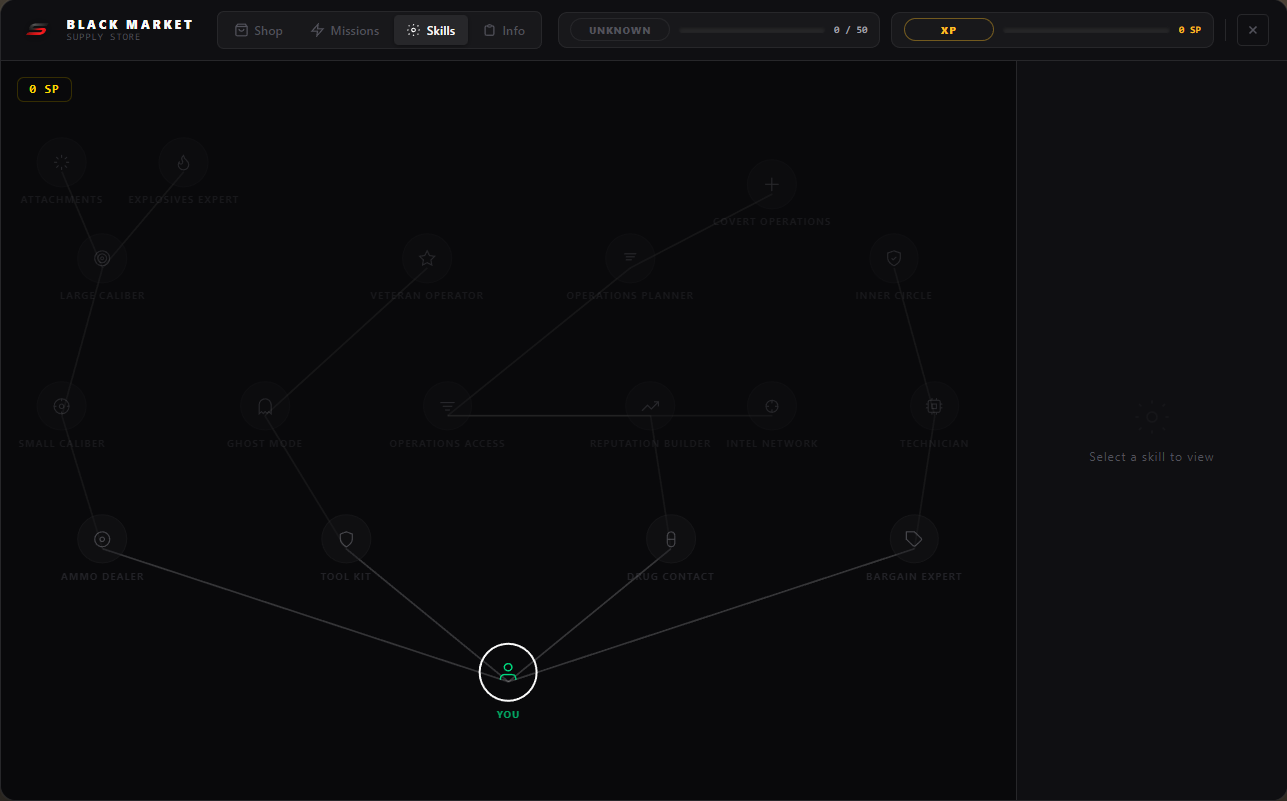Click the Ghost Mode ghost icon

pyautogui.click(x=265, y=406)
